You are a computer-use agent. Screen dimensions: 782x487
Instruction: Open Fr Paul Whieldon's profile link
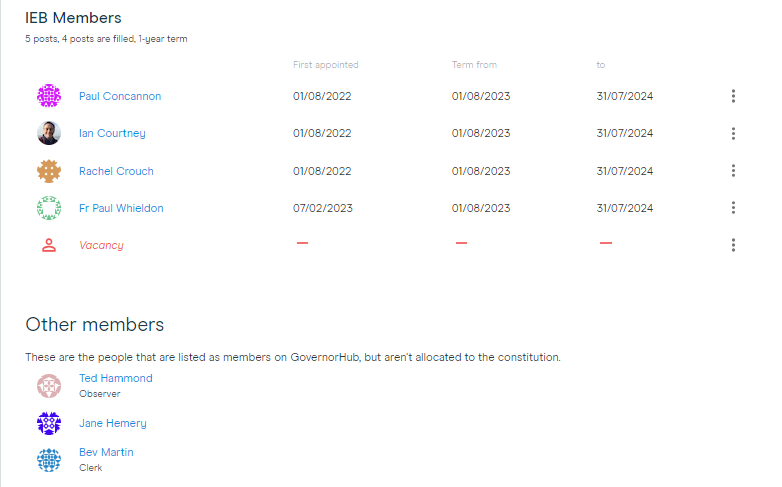click(x=121, y=208)
